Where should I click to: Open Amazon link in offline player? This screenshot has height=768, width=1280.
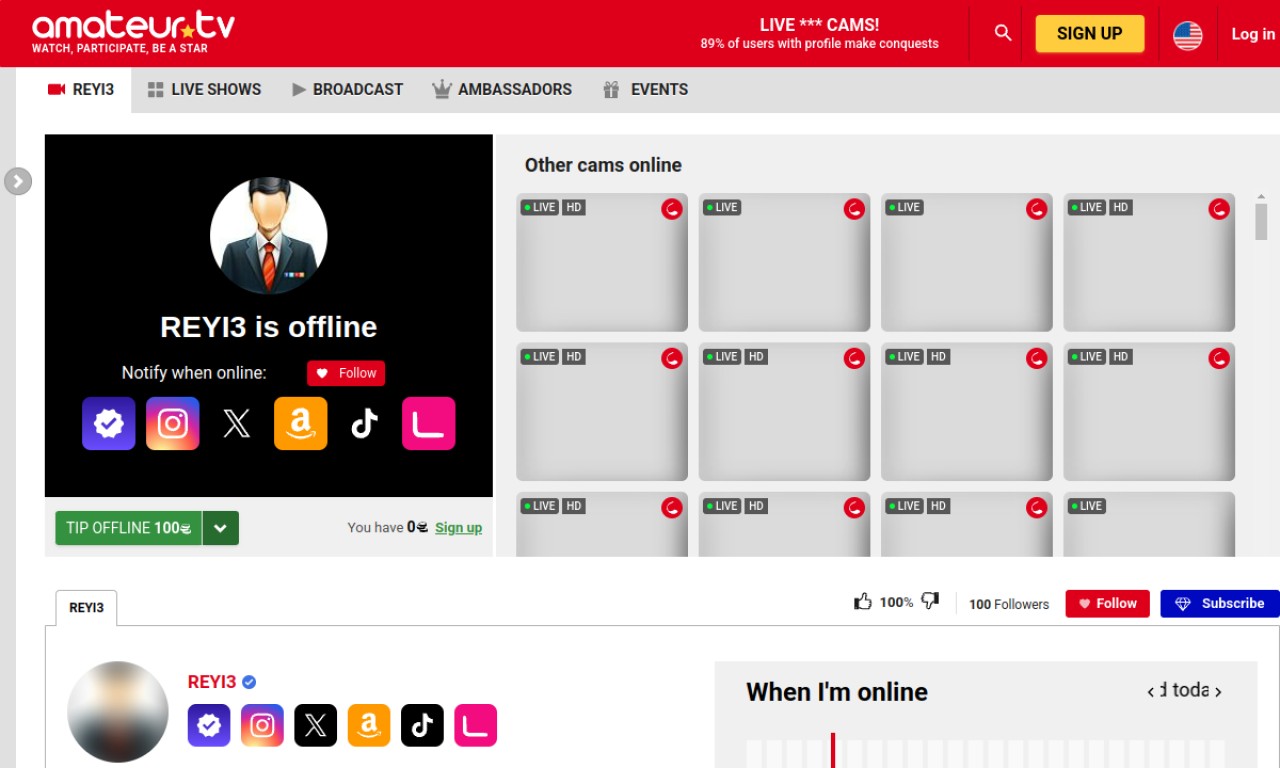pos(301,423)
